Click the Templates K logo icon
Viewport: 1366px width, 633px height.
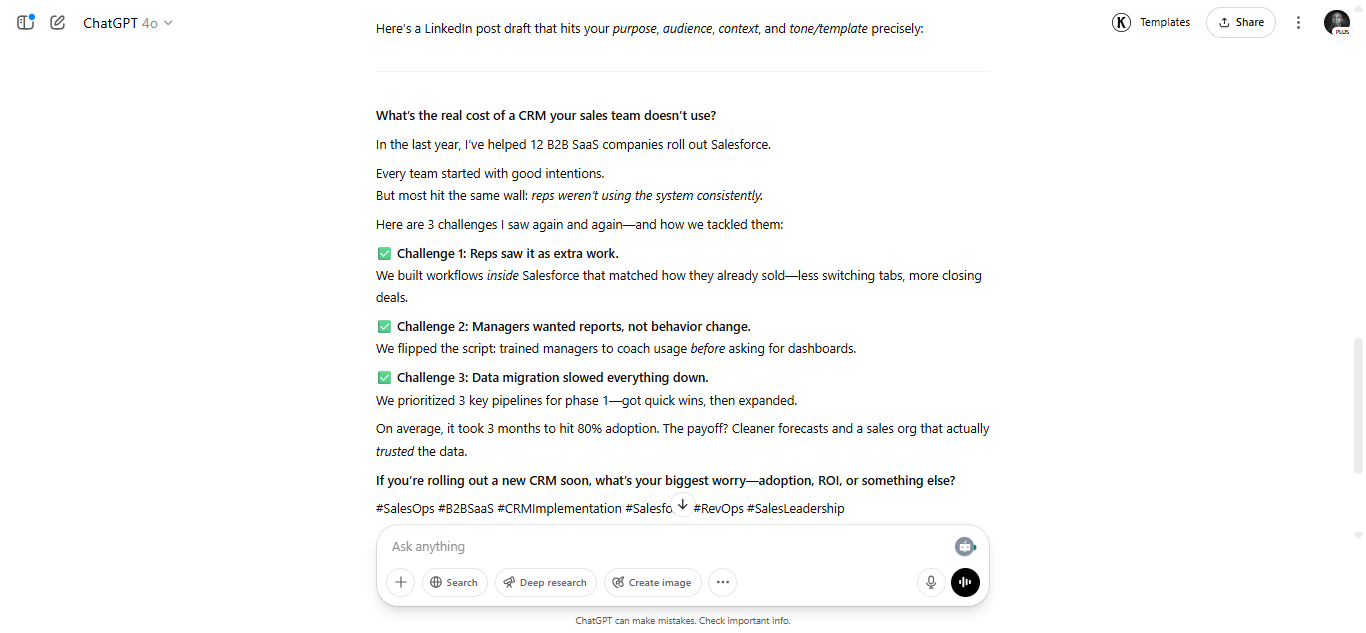click(x=1121, y=22)
